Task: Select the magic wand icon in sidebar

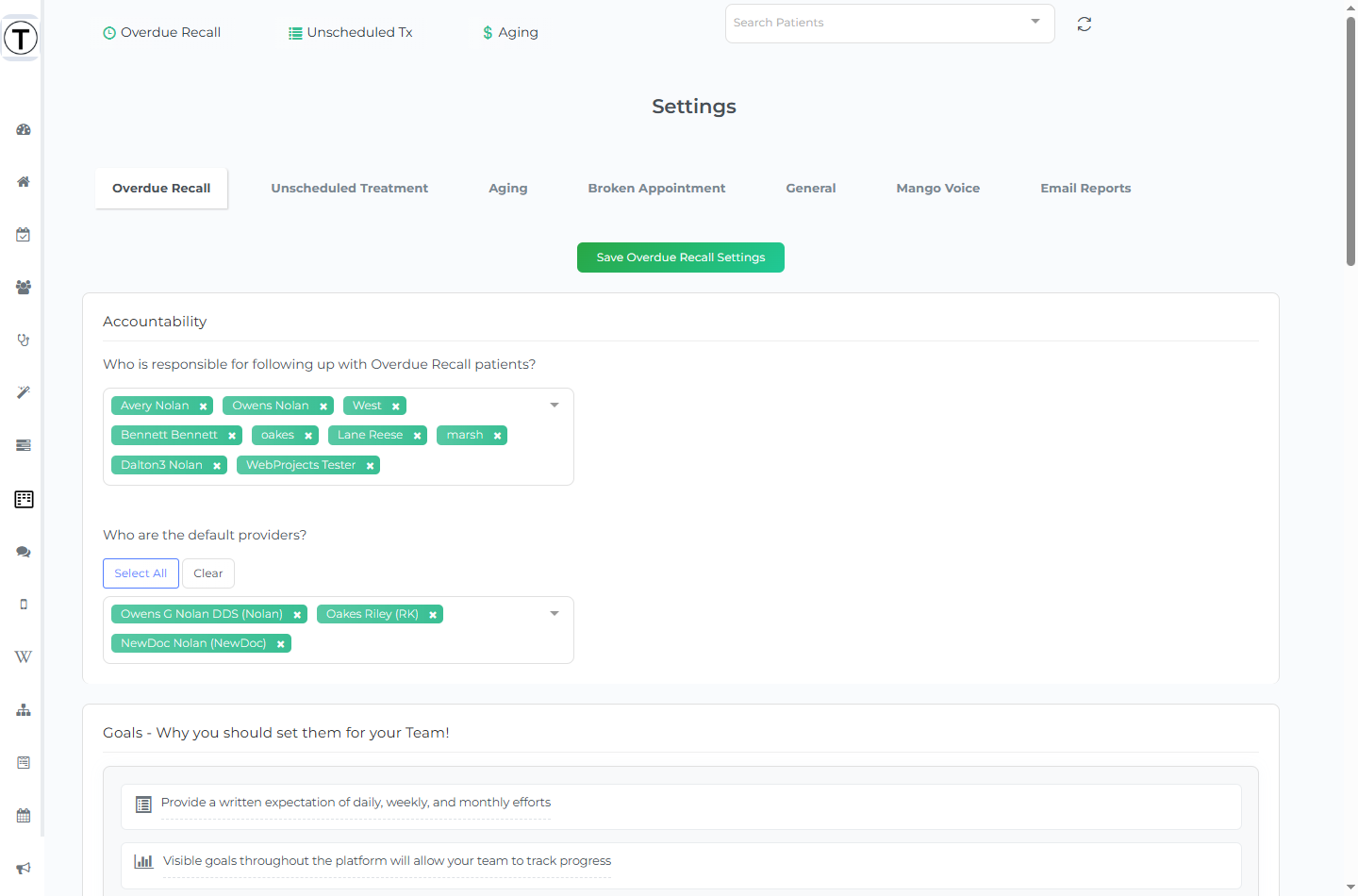Action: (24, 392)
